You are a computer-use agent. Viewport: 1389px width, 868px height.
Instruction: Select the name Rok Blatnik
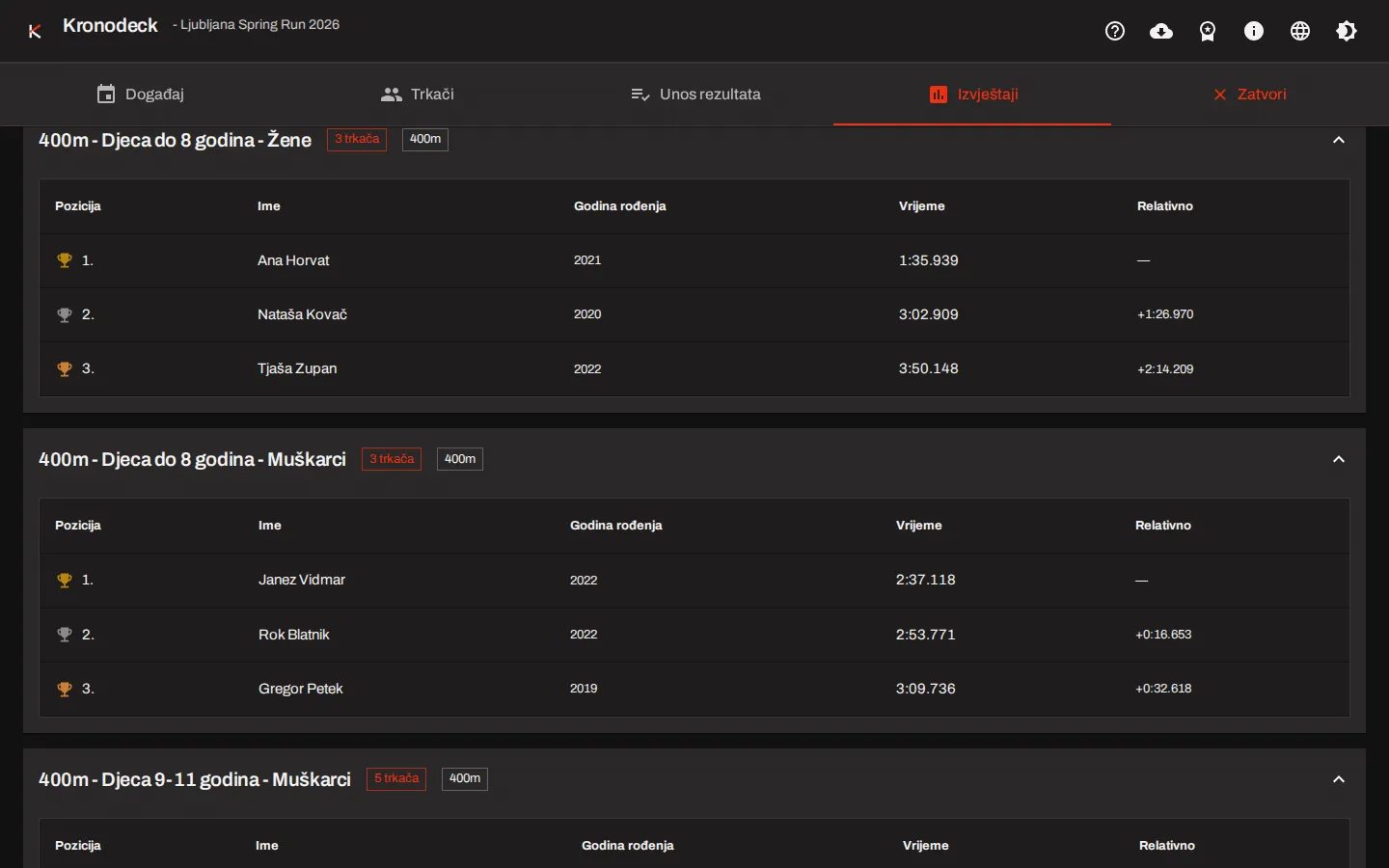294,635
